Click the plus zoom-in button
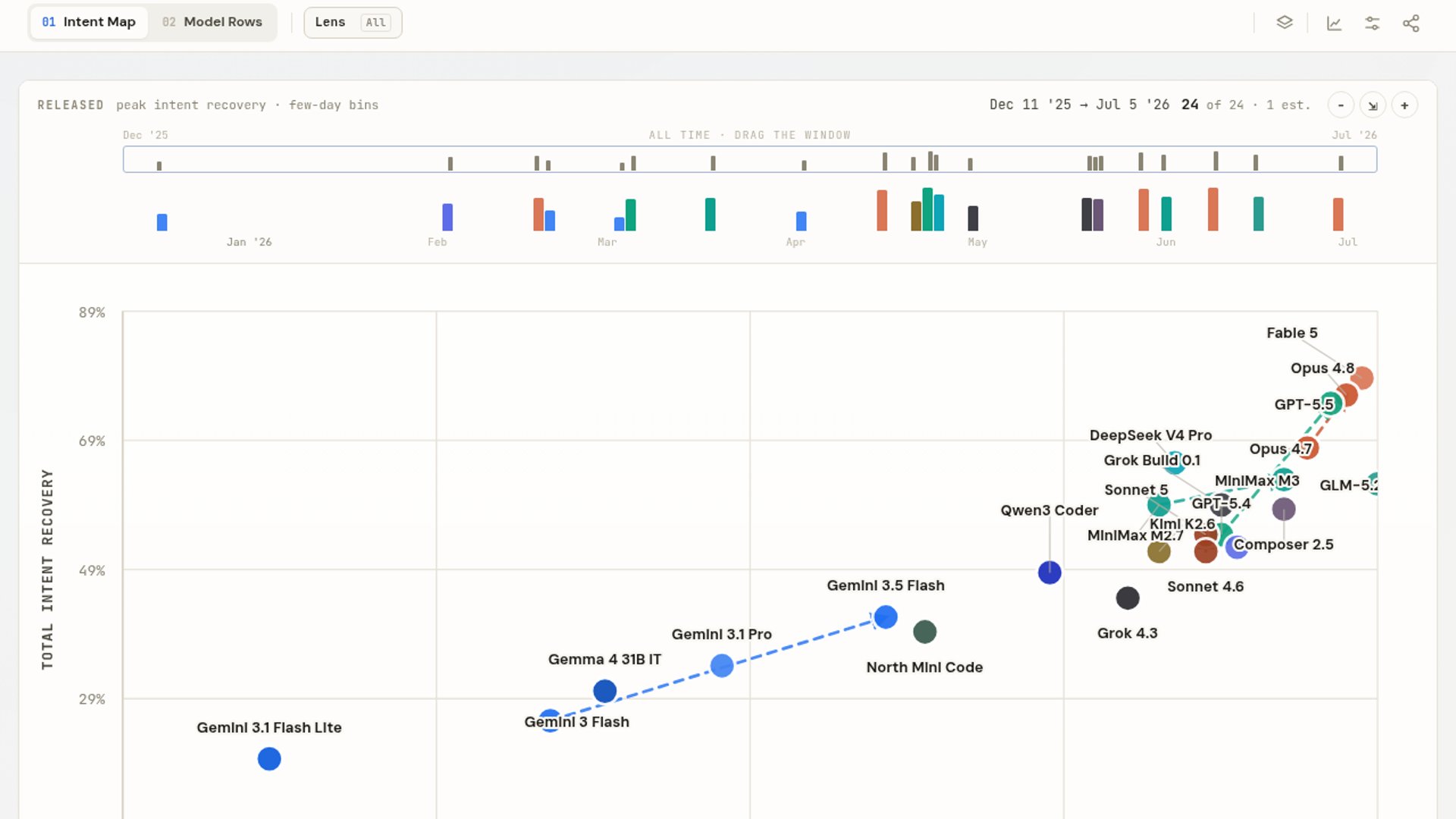The height and width of the screenshot is (819, 1456). point(1404,105)
